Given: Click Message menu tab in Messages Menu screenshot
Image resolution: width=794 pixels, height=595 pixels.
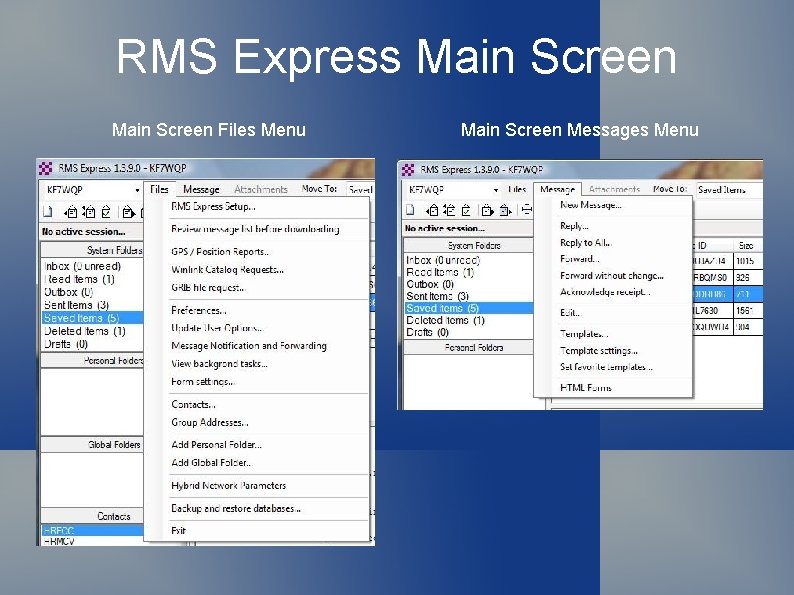Looking at the screenshot, I should [558, 189].
